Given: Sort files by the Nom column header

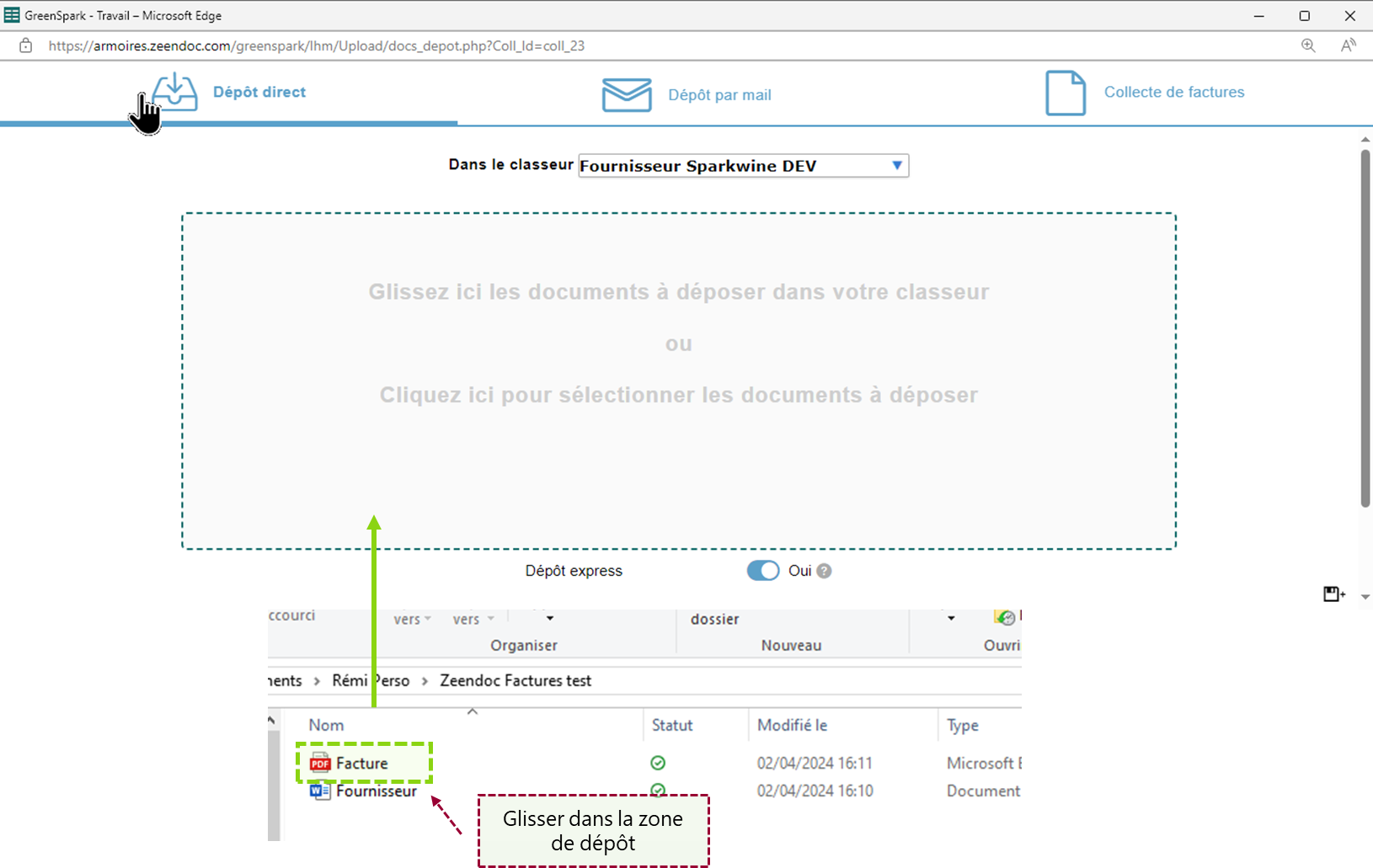Looking at the screenshot, I should coord(326,725).
